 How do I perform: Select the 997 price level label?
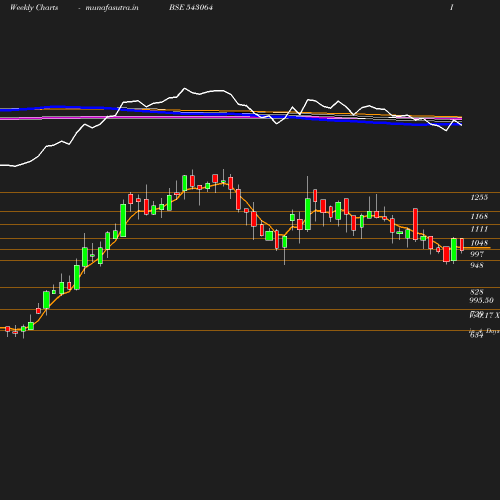(477, 254)
